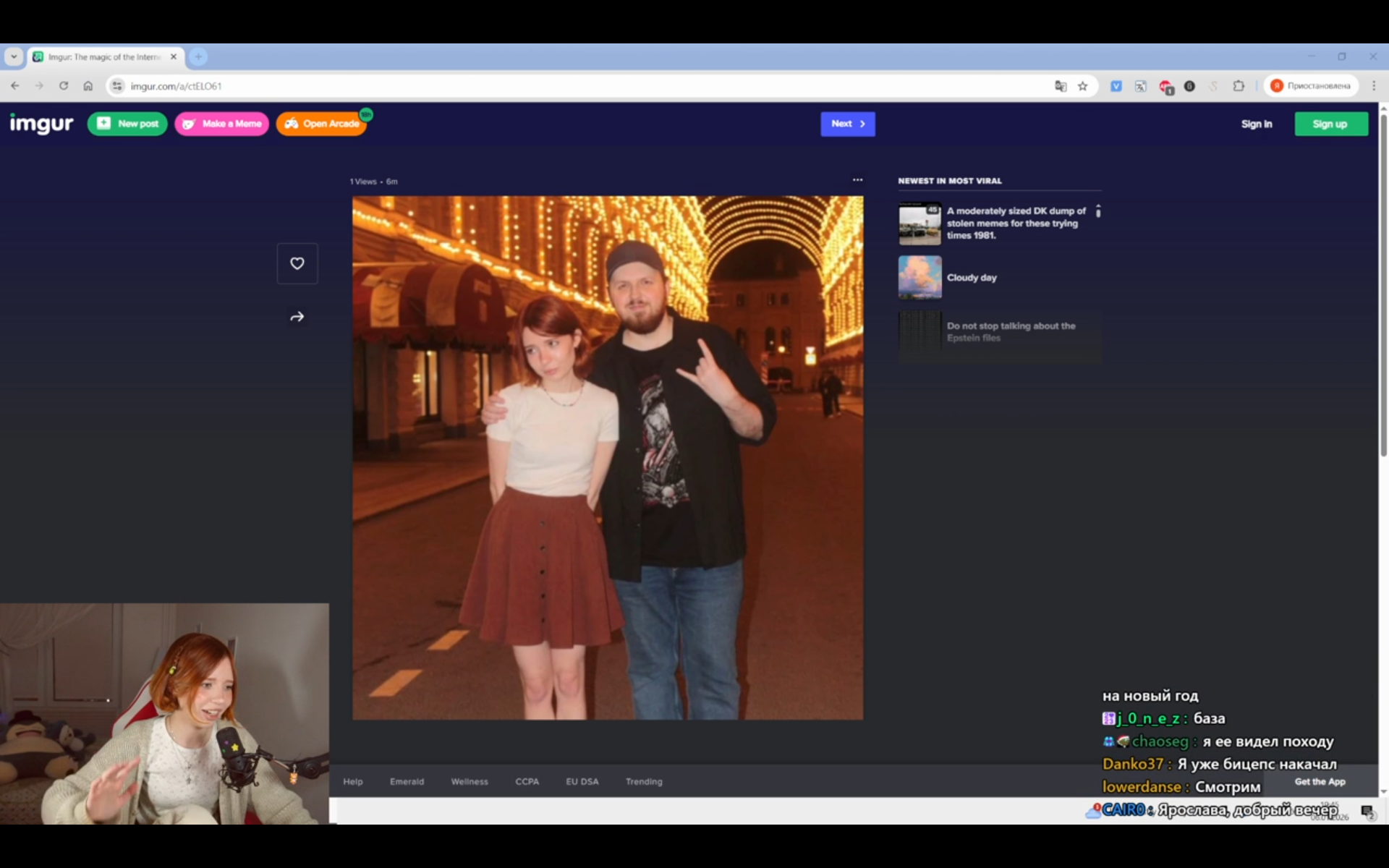Open the browser extensions puzzle icon
The width and height of the screenshot is (1389, 868).
tap(1239, 86)
